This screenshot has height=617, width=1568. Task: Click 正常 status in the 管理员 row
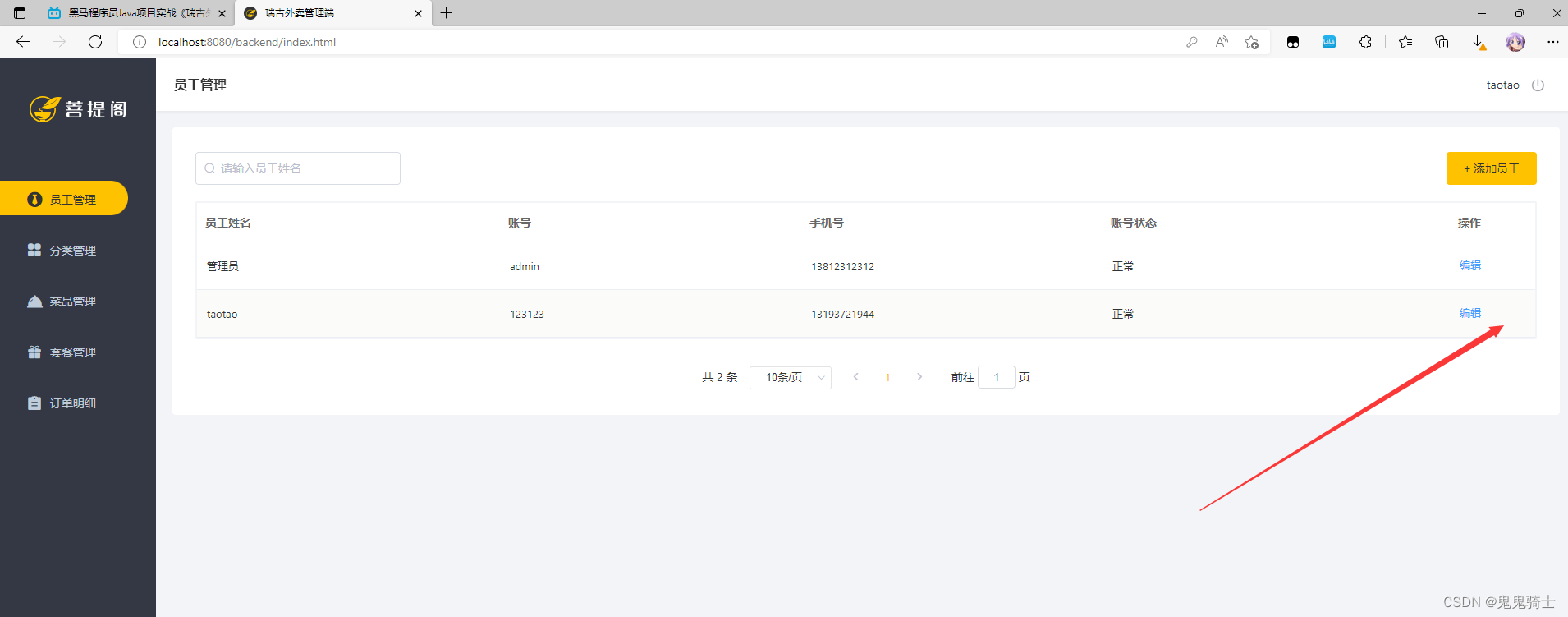click(1123, 266)
